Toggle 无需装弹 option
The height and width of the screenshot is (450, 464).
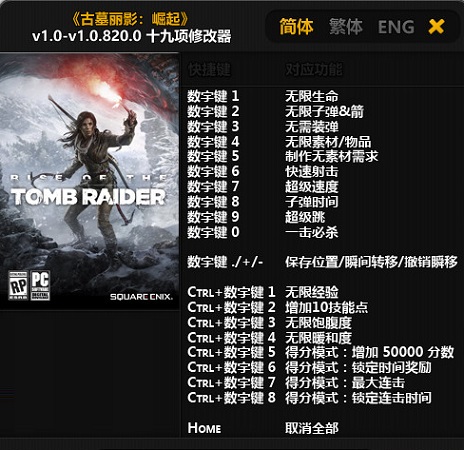pos(312,126)
